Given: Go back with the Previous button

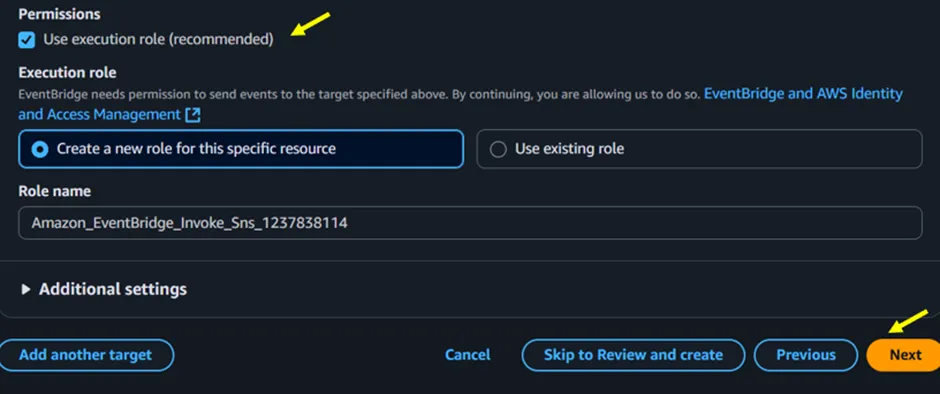Looking at the screenshot, I should click(x=806, y=355).
